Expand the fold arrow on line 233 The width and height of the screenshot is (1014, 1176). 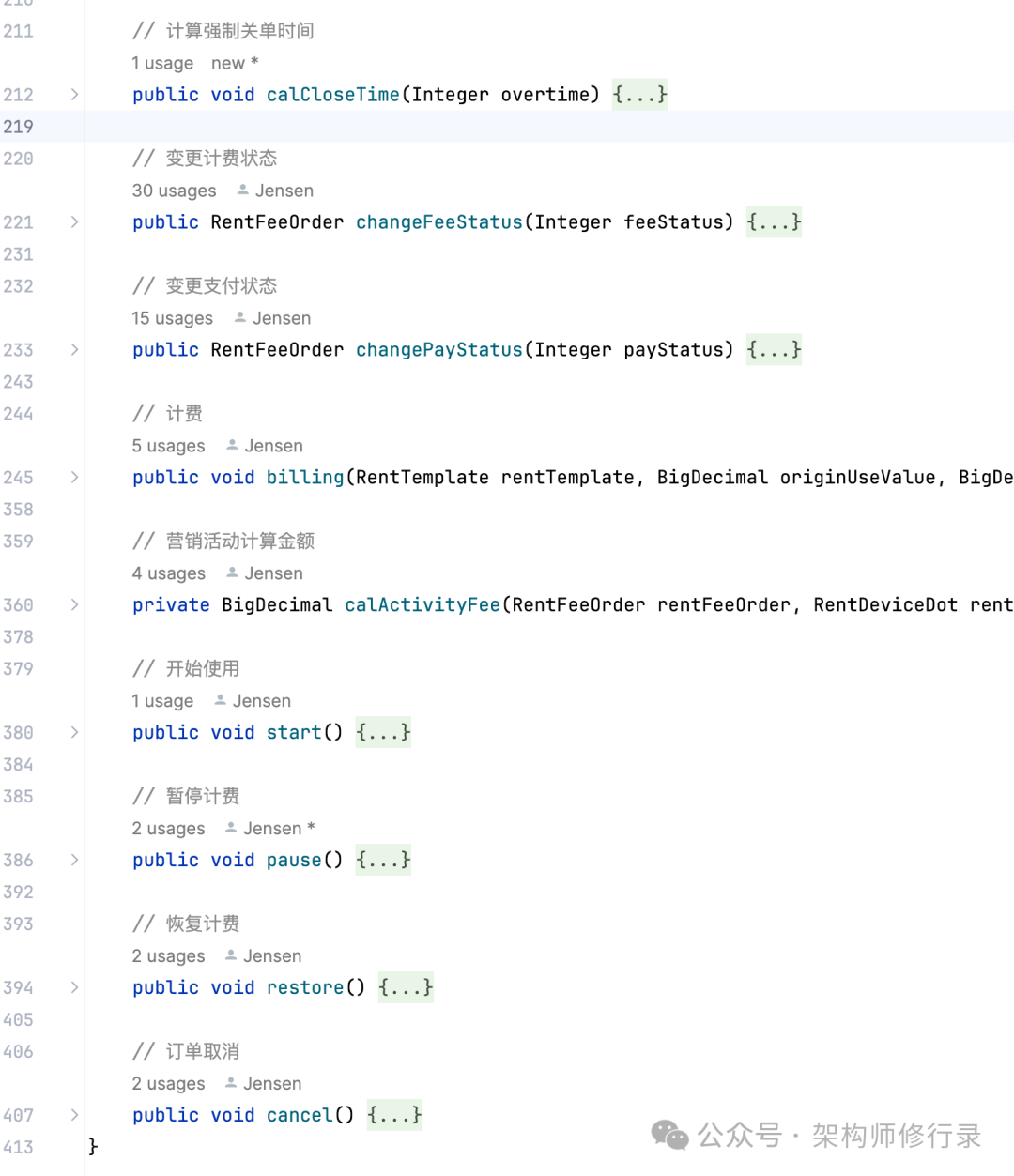pos(74,350)
